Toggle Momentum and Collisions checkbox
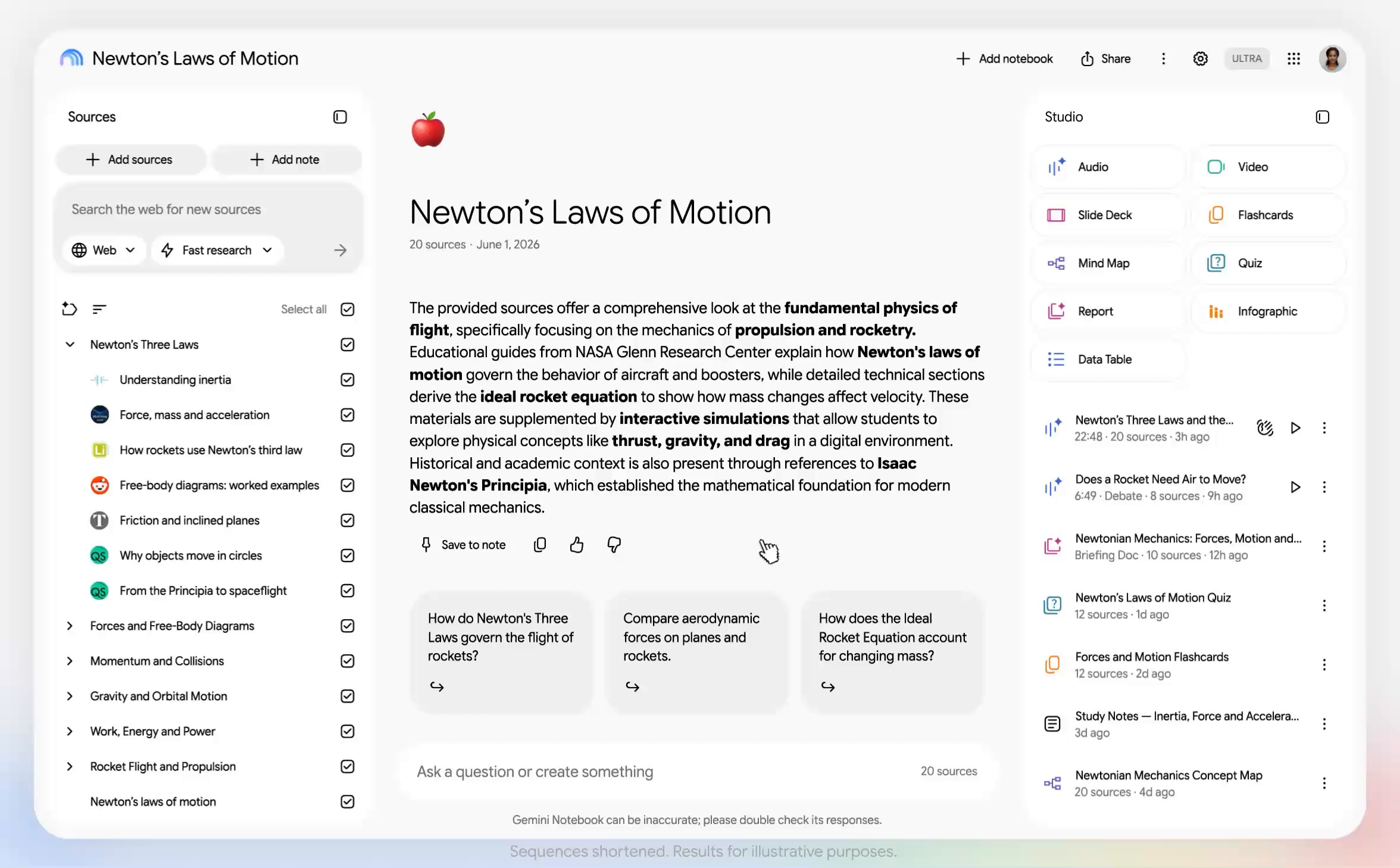Screen dimensions: 1400x868 (347, 661)
